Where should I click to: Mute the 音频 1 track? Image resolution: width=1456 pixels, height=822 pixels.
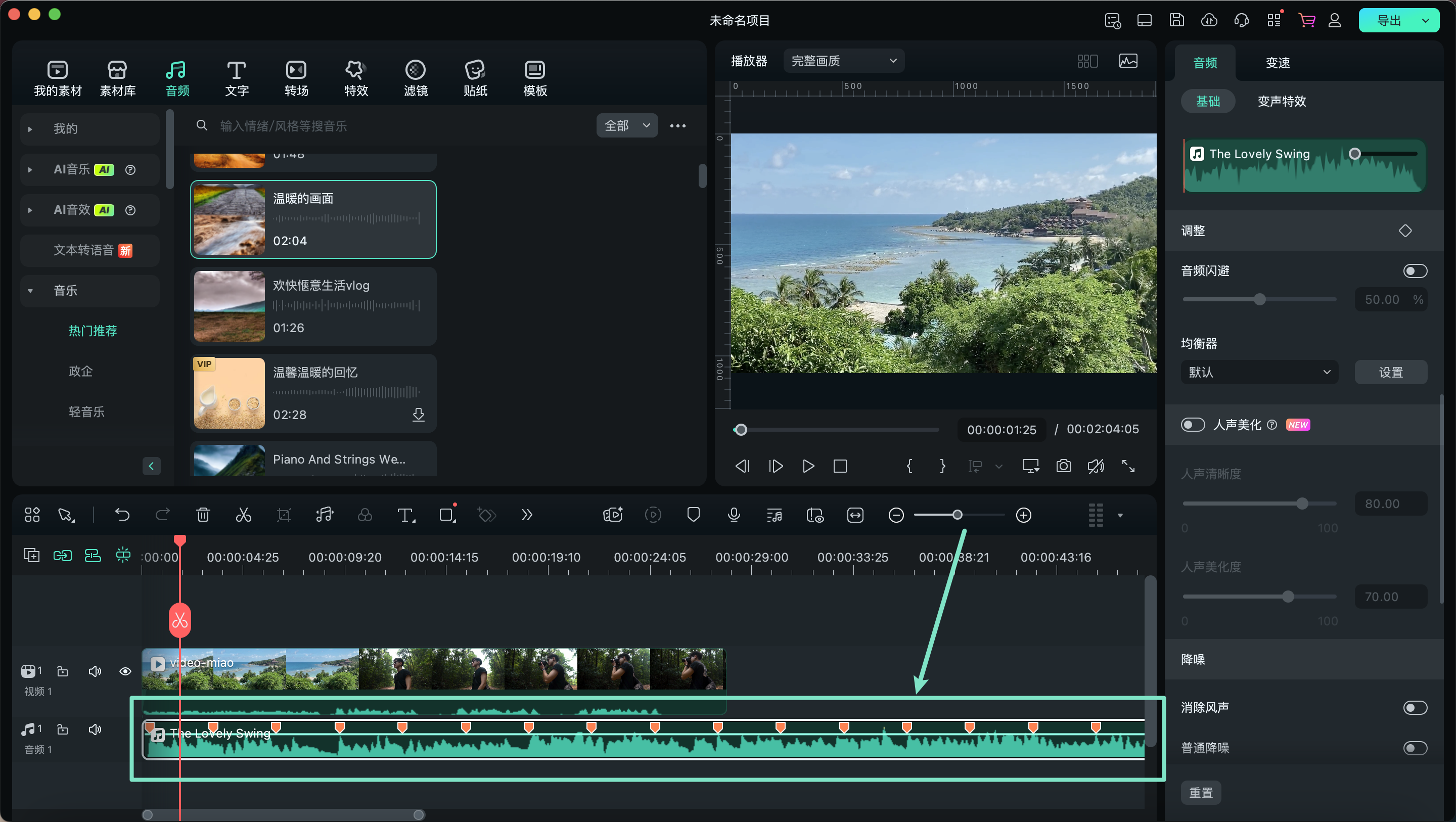tap(95, 729)
